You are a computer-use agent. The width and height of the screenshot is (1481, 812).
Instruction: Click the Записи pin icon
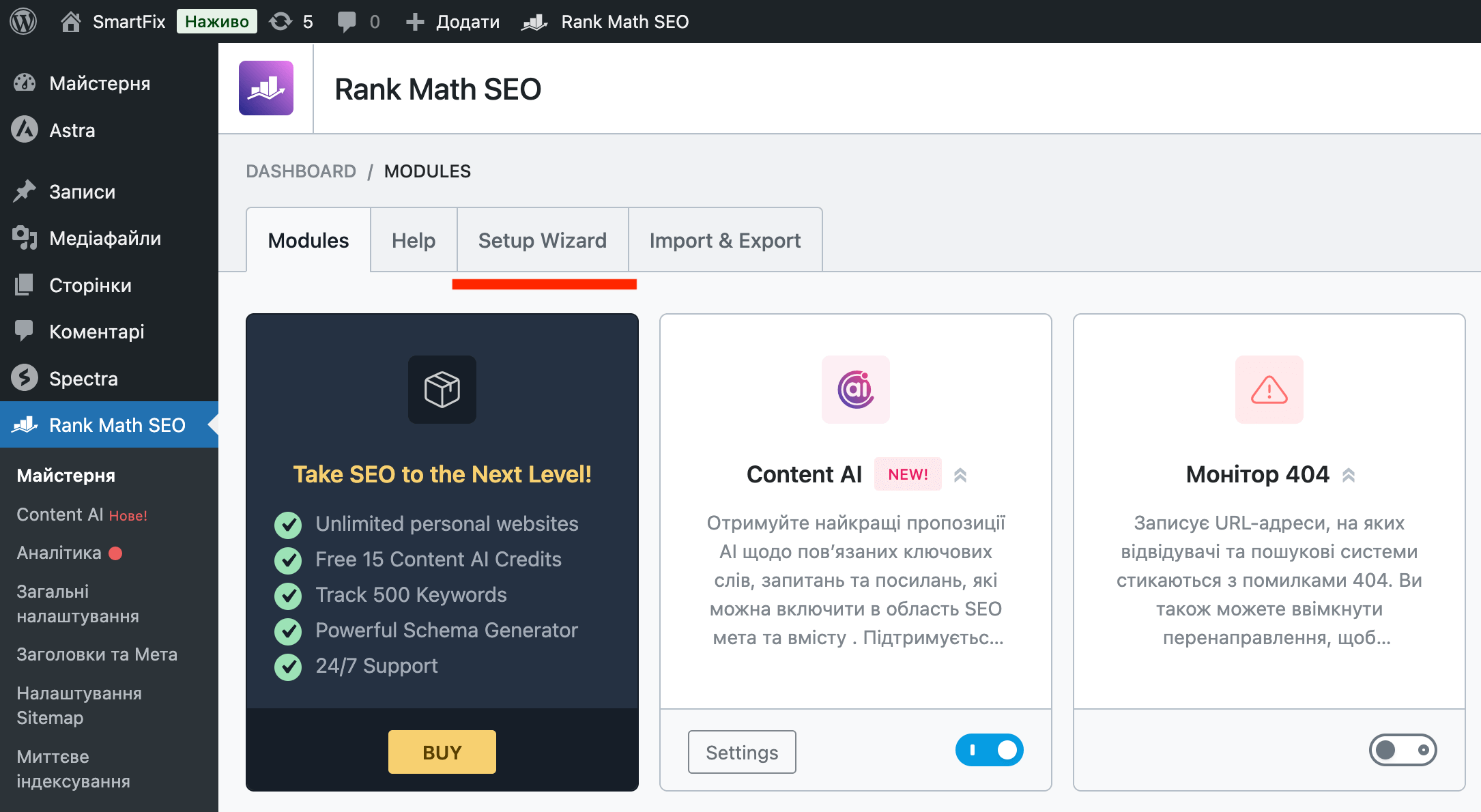pyautogui.click(x=25, y=191)
